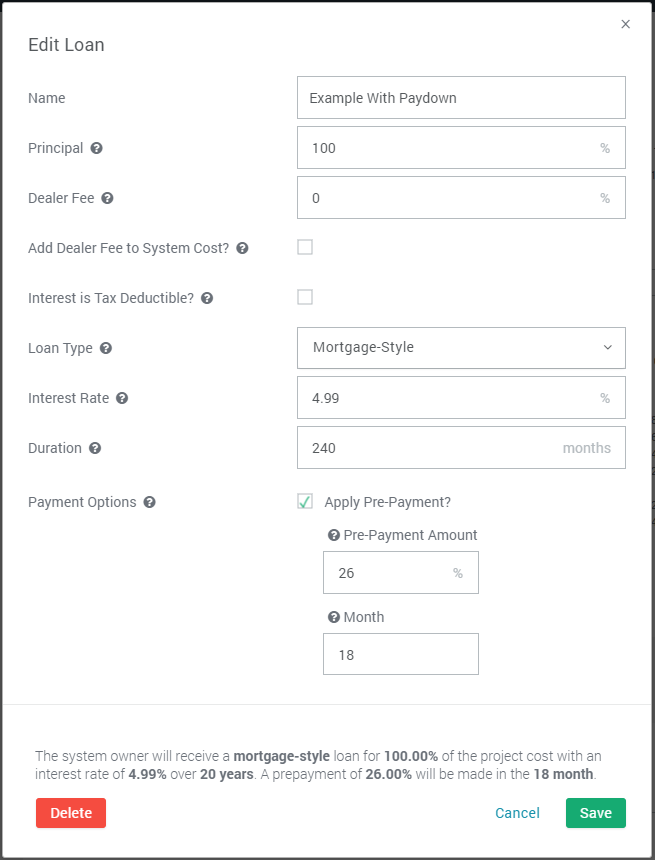Screen dimensions: 655x860
Task: Click the red Delete button
Action: pos(71,813)
